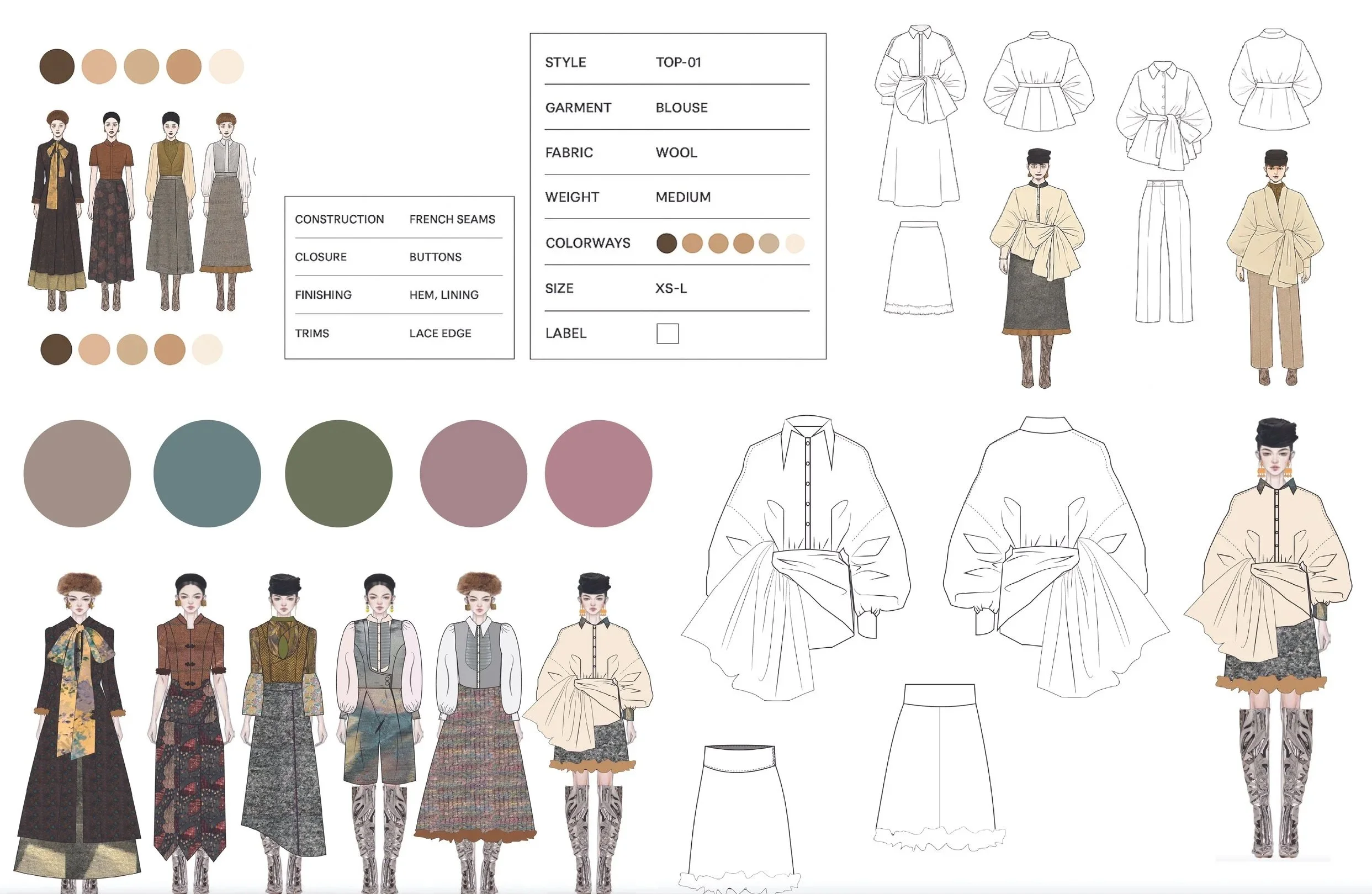Select the large pink rose color circle
The image size is (1372, 894).
tap(598, 473)
